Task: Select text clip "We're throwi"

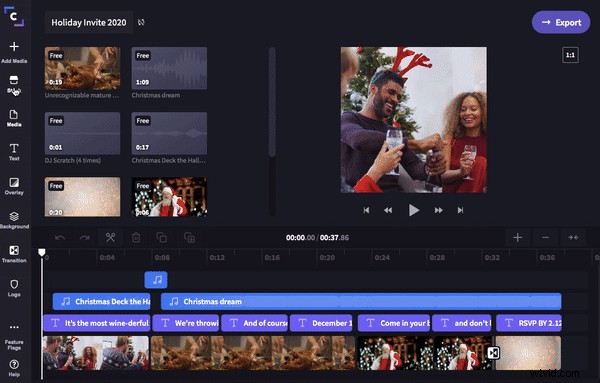Action: pos(186,323)
